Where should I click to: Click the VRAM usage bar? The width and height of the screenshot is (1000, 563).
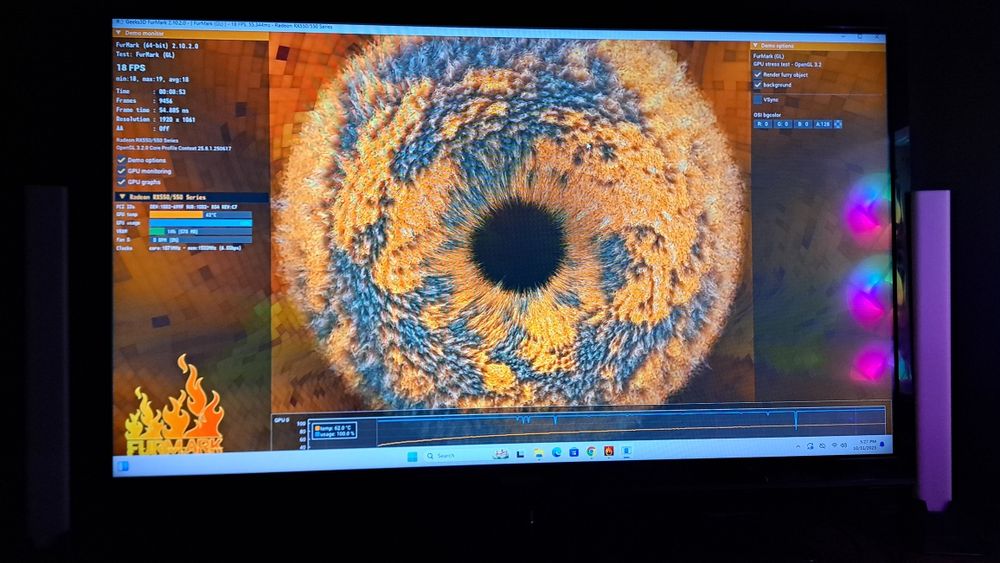tap(200, 231)
